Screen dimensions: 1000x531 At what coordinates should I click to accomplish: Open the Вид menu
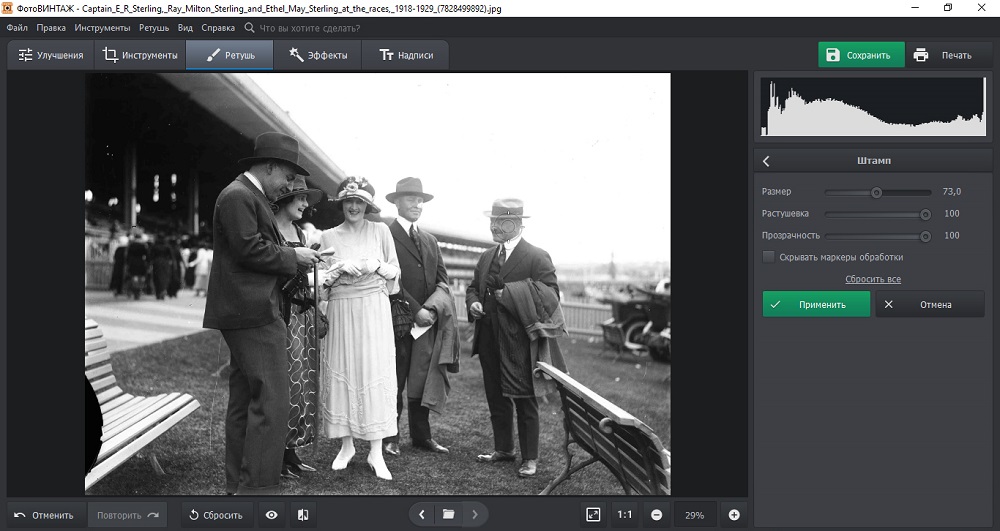coord(185,28)
